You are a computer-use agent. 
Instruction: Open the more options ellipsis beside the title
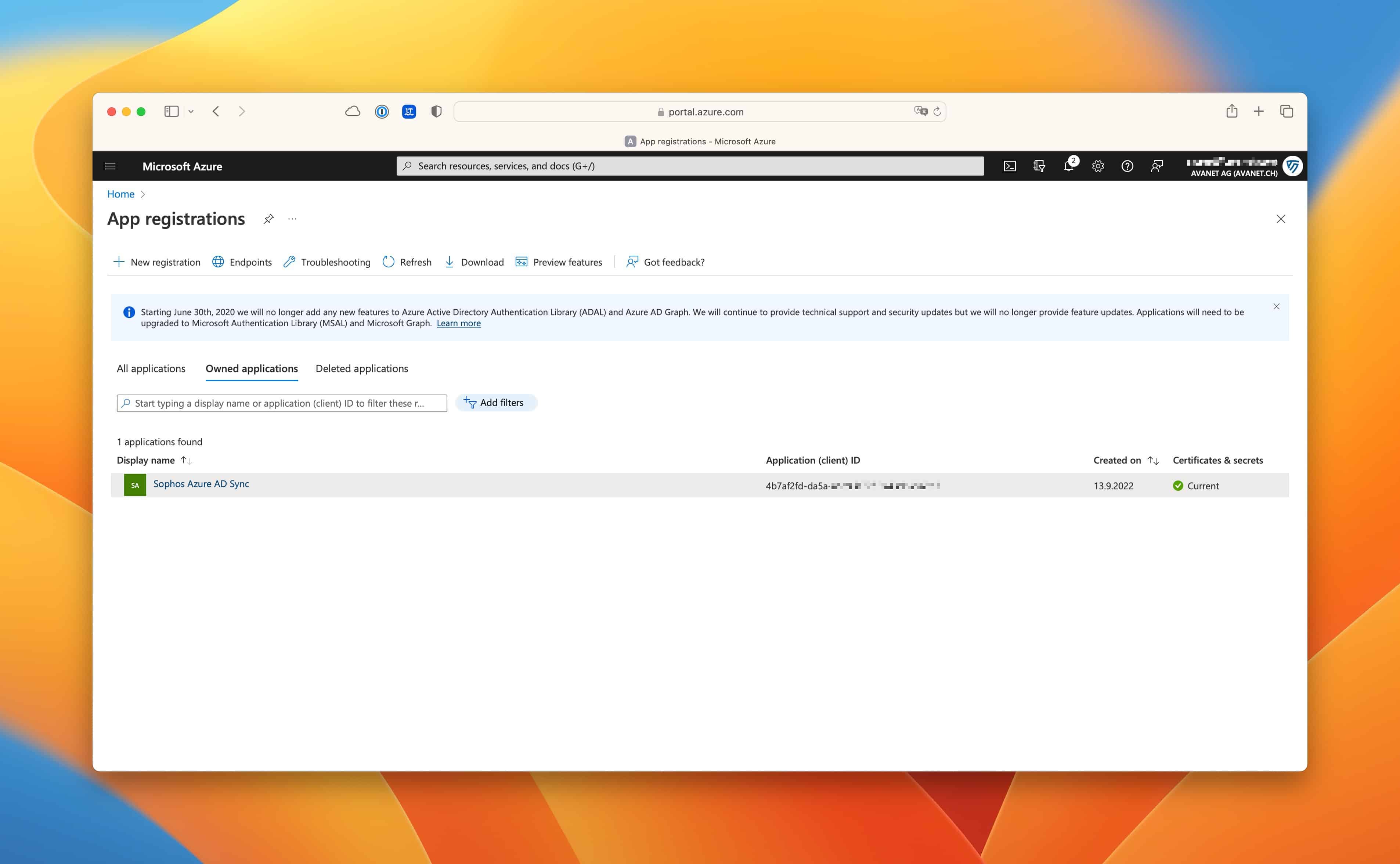tap(292, 219)
